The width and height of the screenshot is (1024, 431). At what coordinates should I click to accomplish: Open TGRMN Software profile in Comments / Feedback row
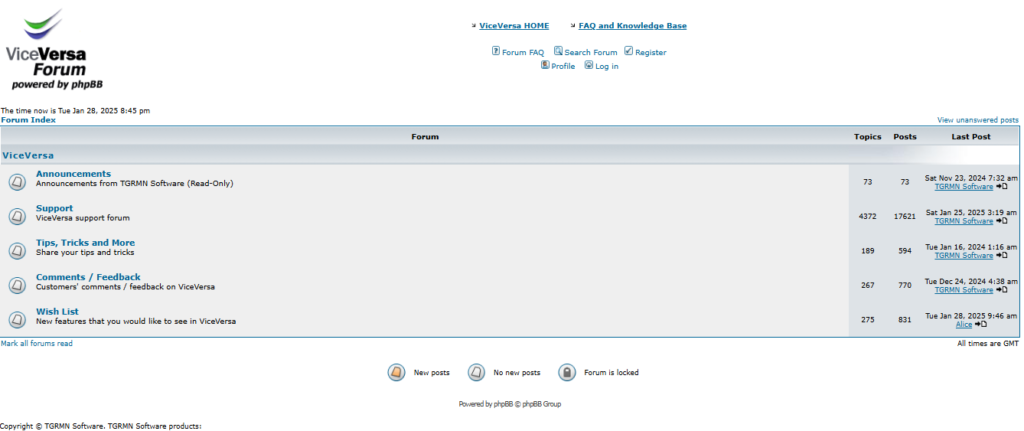[x=963, y=290]
